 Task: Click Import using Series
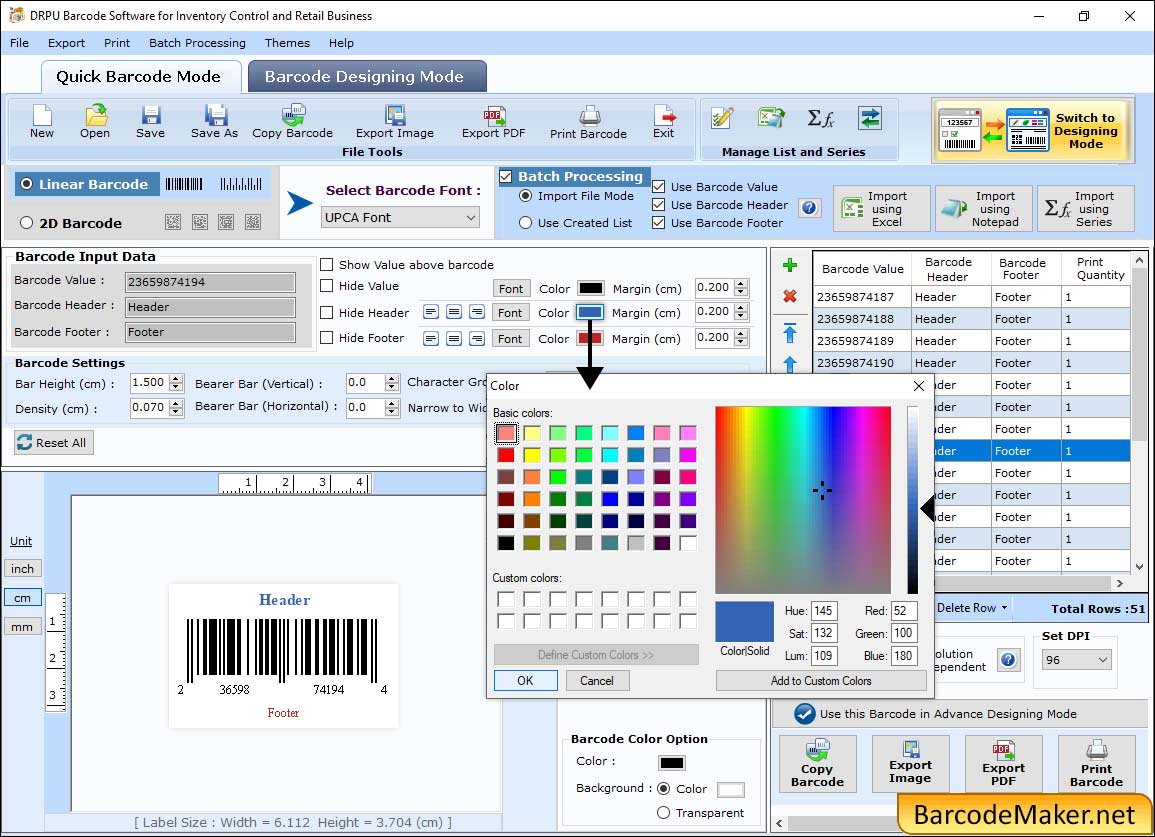pos(1085,209)
